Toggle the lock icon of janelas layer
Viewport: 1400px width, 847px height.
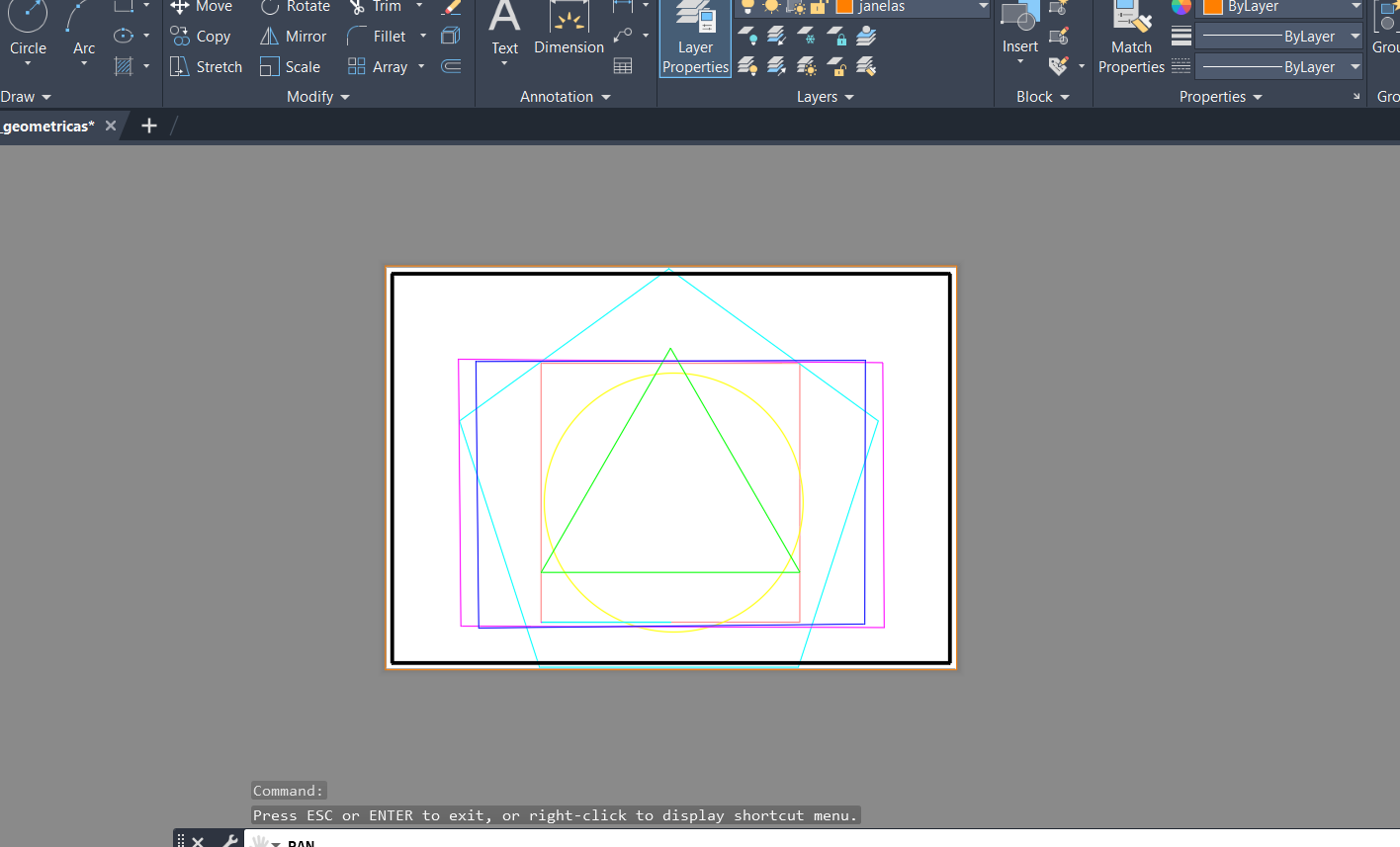point(819,7)
